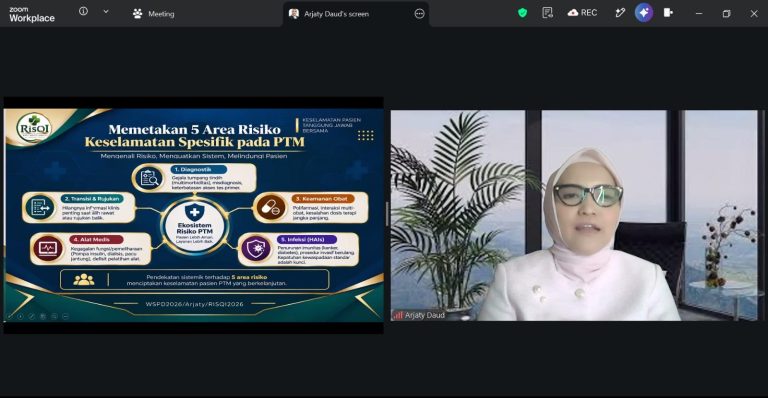
Task: Click the footer text "WSPD2026/Arjaty/RISQI2026"
Action: click(194, 304)
